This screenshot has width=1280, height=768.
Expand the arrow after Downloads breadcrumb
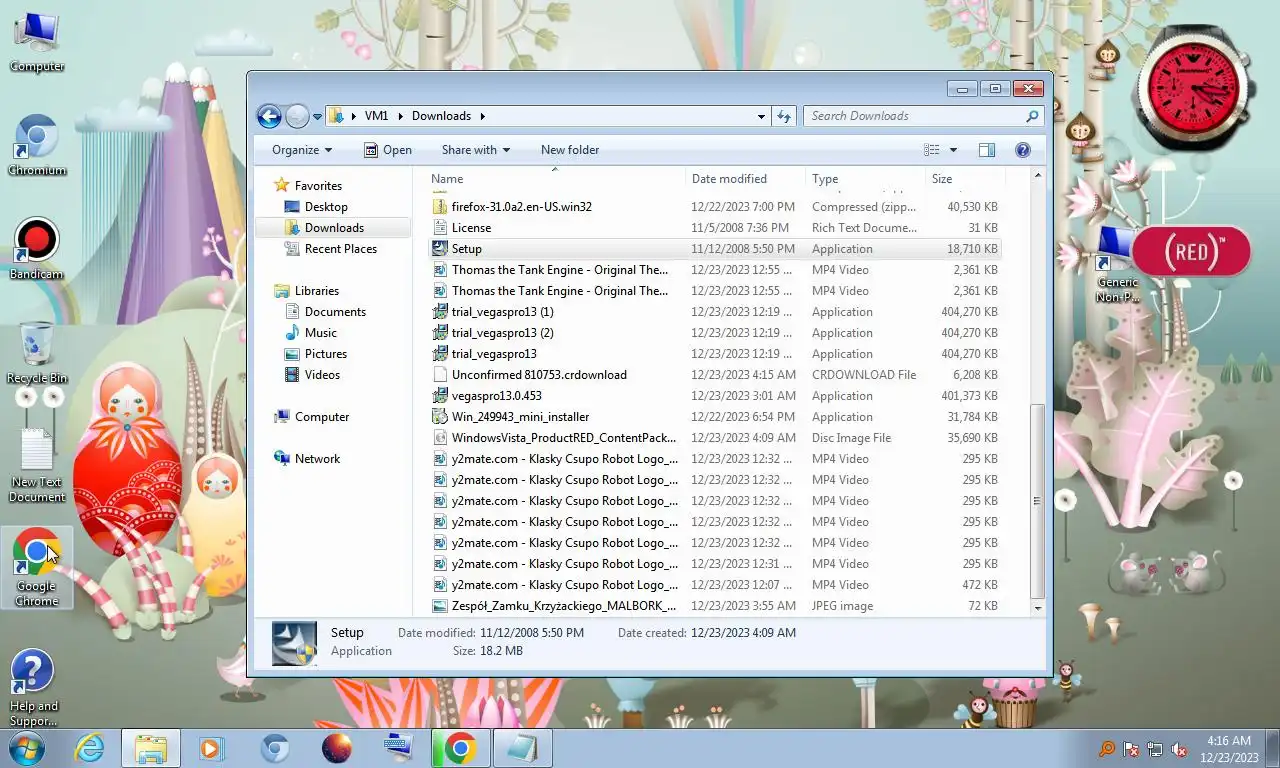coord(482,116)
